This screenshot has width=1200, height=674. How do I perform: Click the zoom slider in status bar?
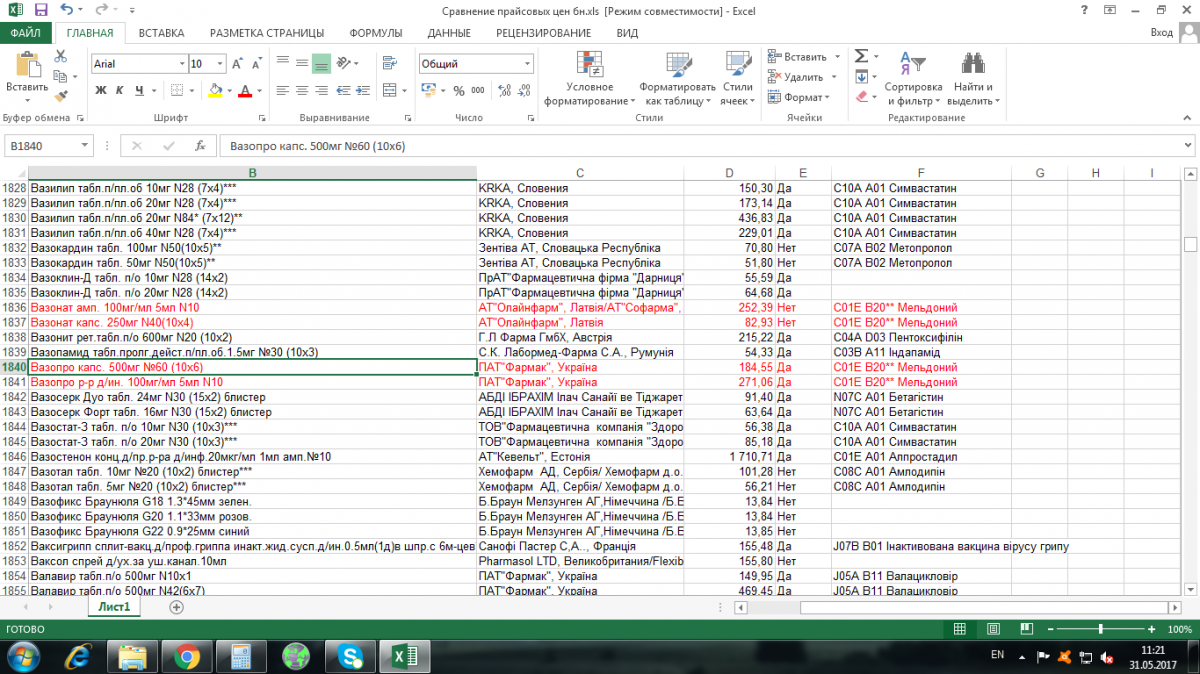pos(1100,629)
